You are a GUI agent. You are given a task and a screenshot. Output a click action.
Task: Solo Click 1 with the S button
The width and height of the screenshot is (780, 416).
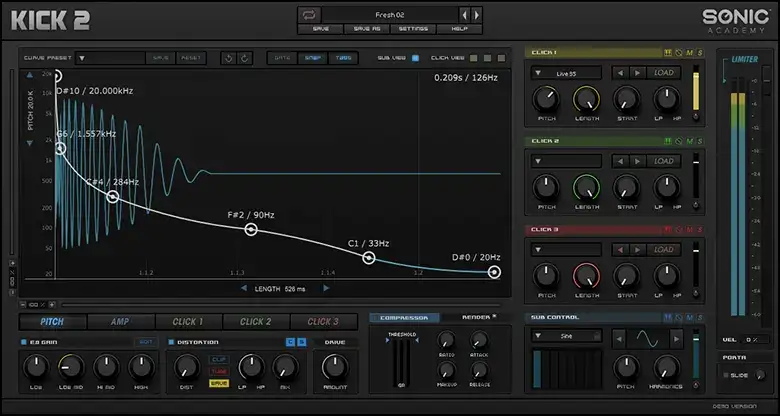coord(700,53)
